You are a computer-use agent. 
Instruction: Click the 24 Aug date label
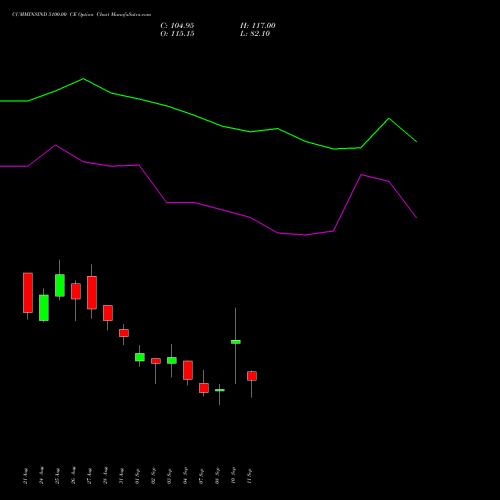pos(42,476)
